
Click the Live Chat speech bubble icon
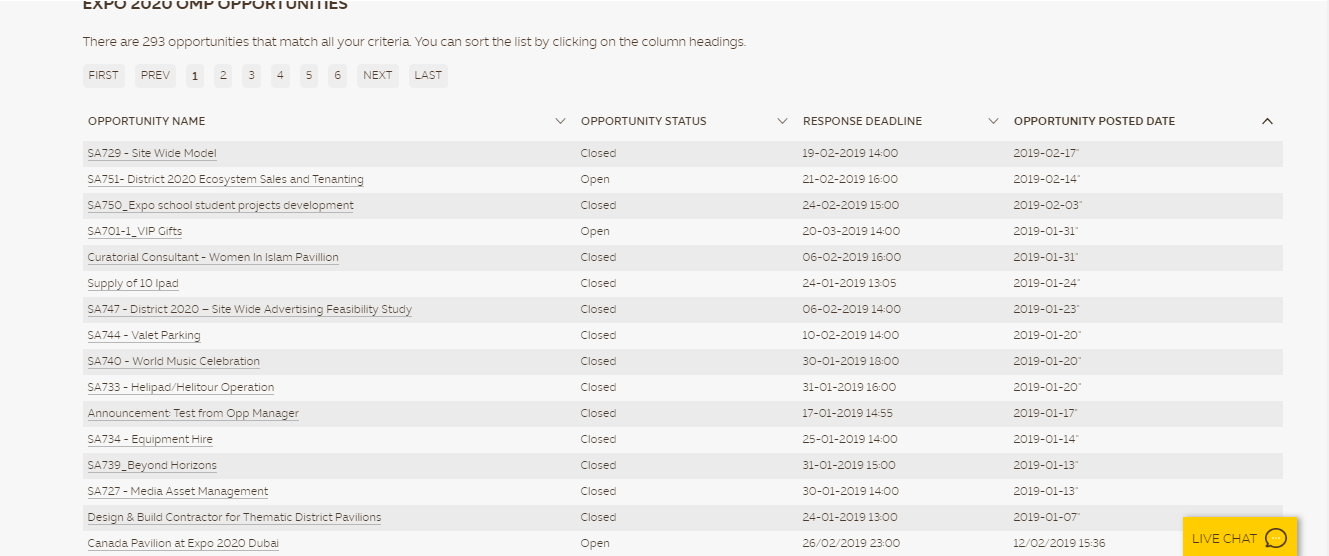point(1276,538)
